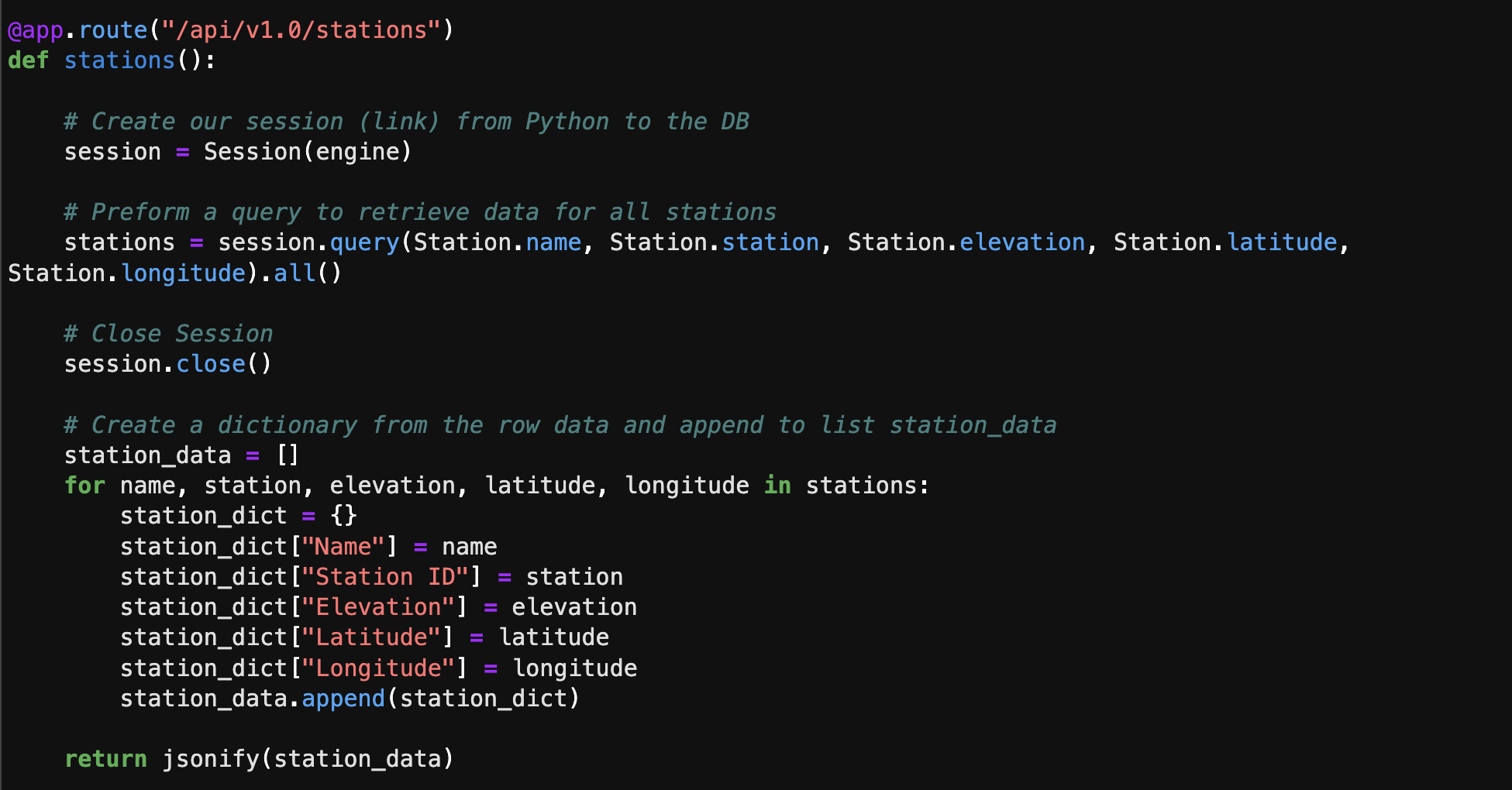Click the "Latitude" dictionary key string
The image size is (1512, 790).
tap(374, 636)
